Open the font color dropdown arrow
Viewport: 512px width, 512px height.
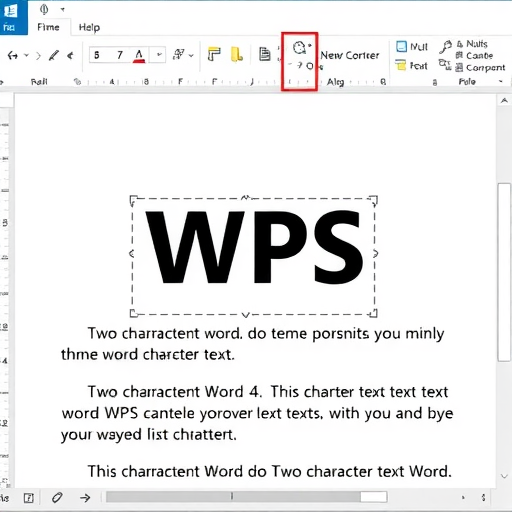pyautogui.click(x=159, y=55)
